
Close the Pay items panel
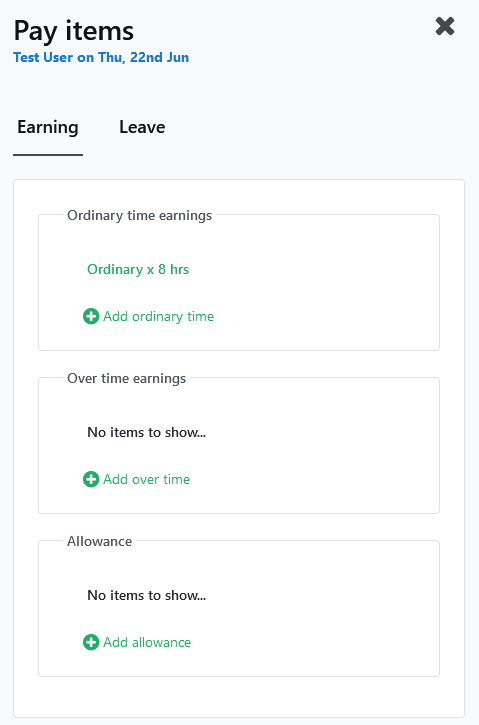(445, 26)
